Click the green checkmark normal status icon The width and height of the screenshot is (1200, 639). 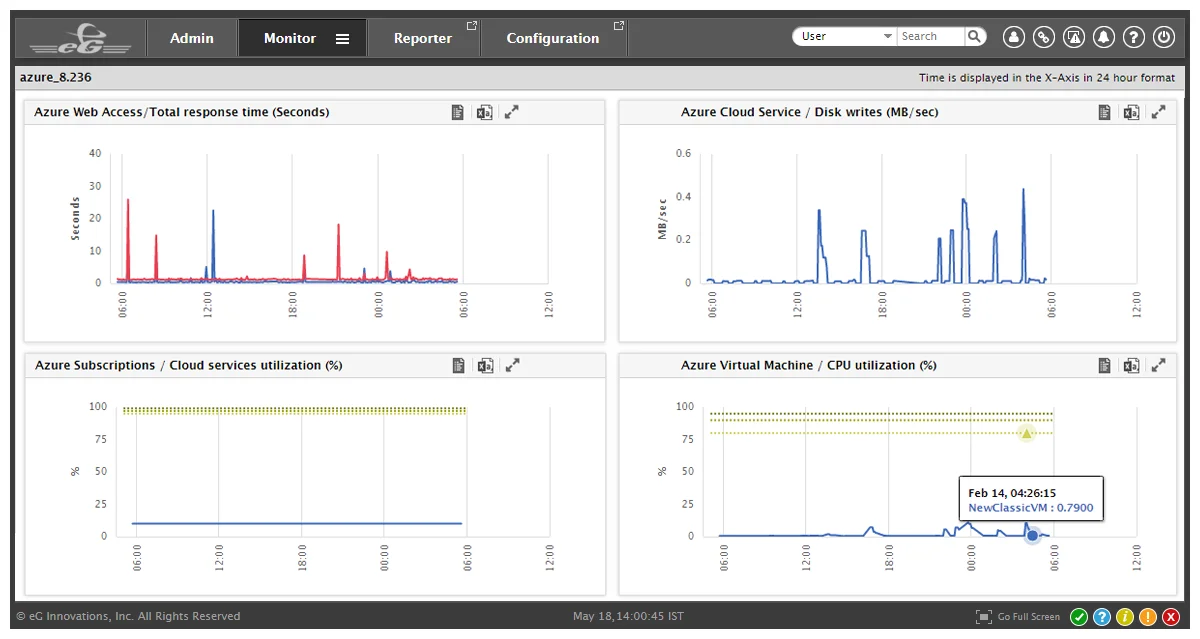tap(1079, 617)
